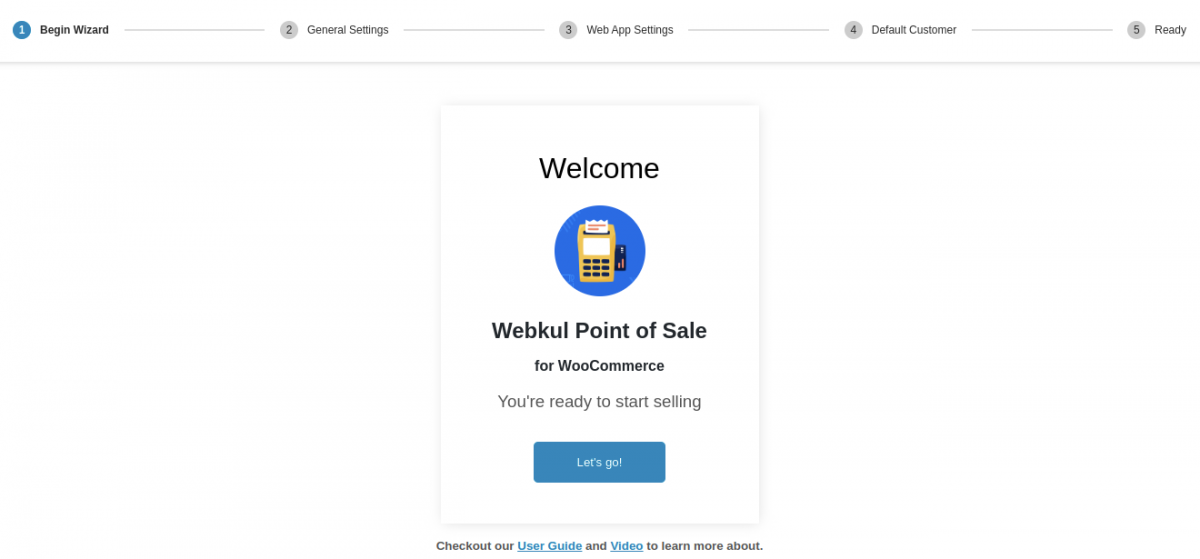
Task: Click the POS terminal logo icon
Action: click(599, 251)
